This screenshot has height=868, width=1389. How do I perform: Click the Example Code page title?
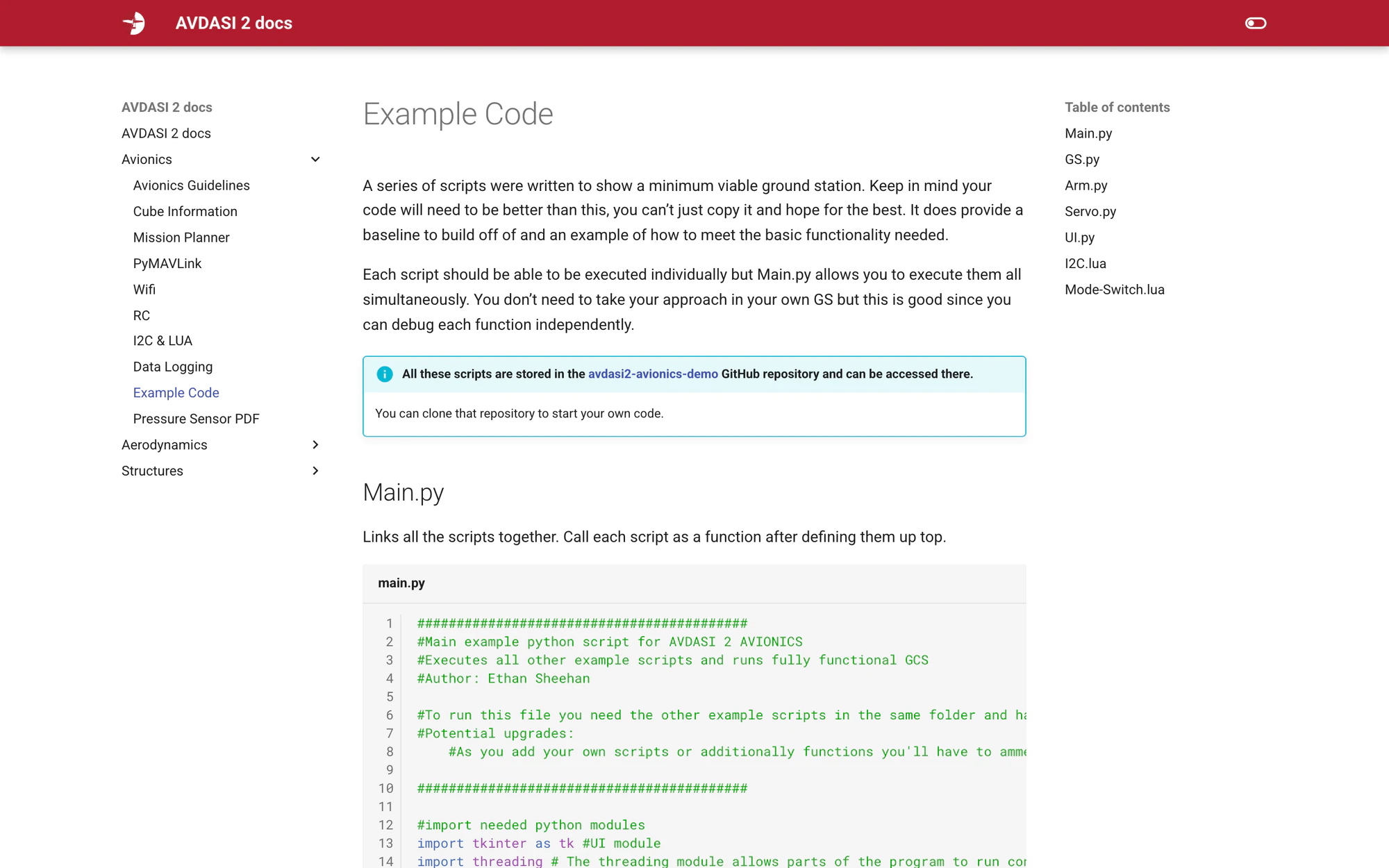click(458, 114)
